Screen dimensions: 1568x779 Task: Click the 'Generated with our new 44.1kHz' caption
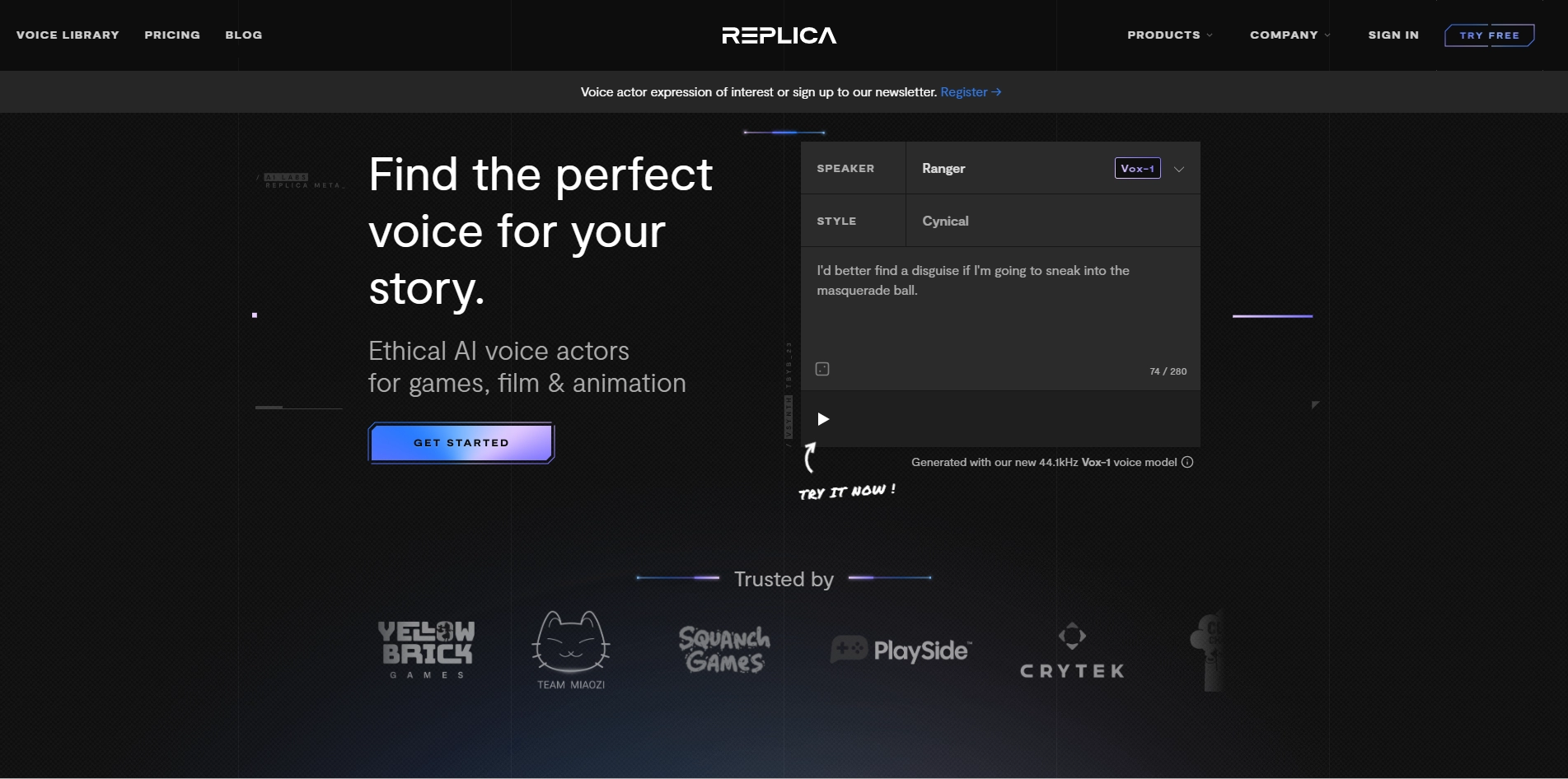(x=1044, y=462)
